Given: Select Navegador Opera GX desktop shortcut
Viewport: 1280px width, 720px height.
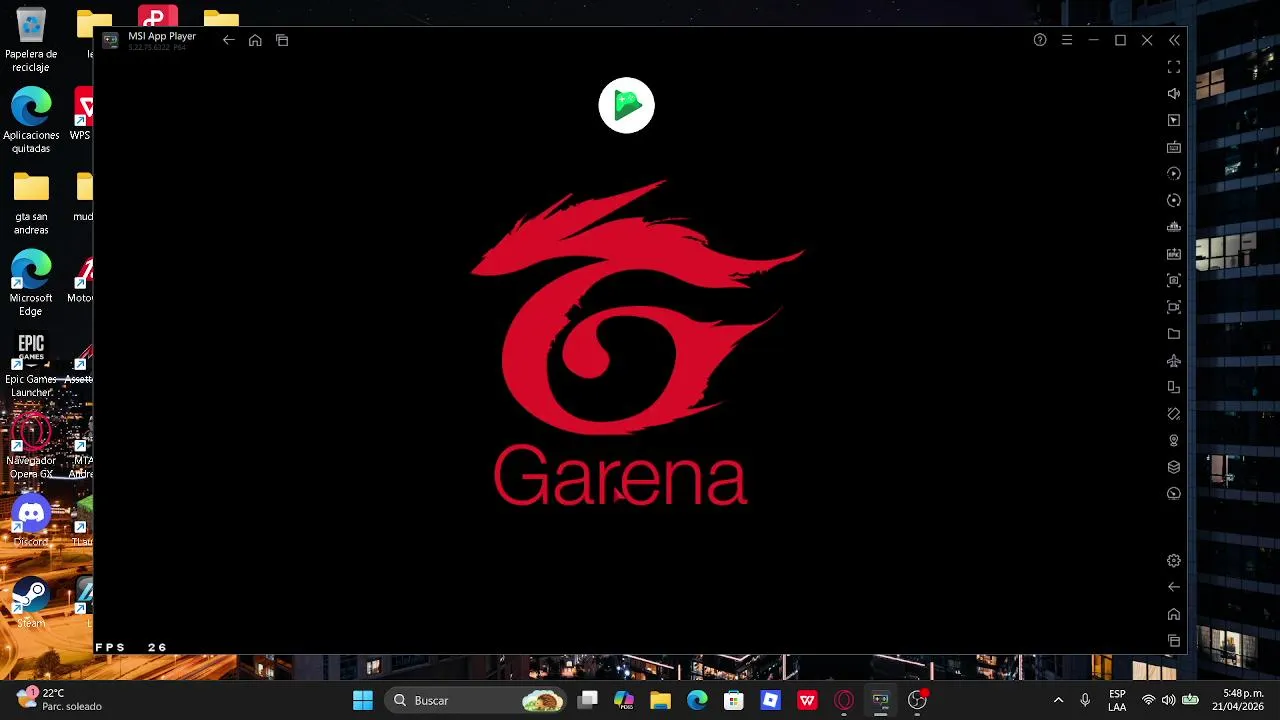Looking at the screenshot, I should tap(31, 446).
